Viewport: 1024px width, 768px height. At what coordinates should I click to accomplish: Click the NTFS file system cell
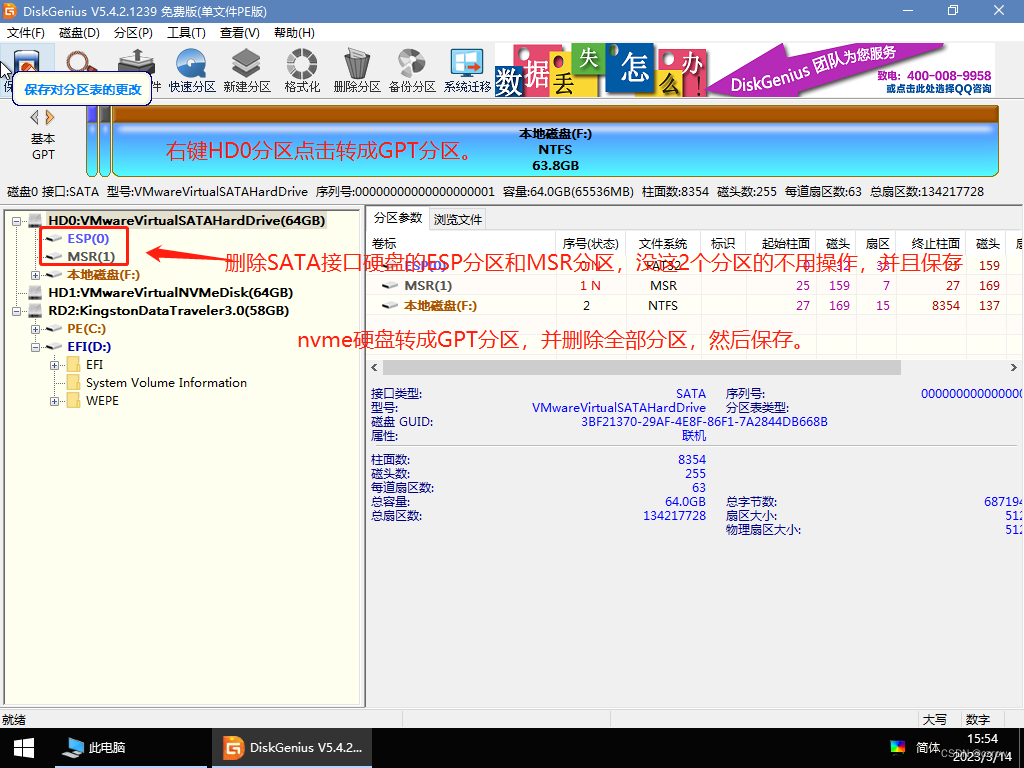click(663, 306)
